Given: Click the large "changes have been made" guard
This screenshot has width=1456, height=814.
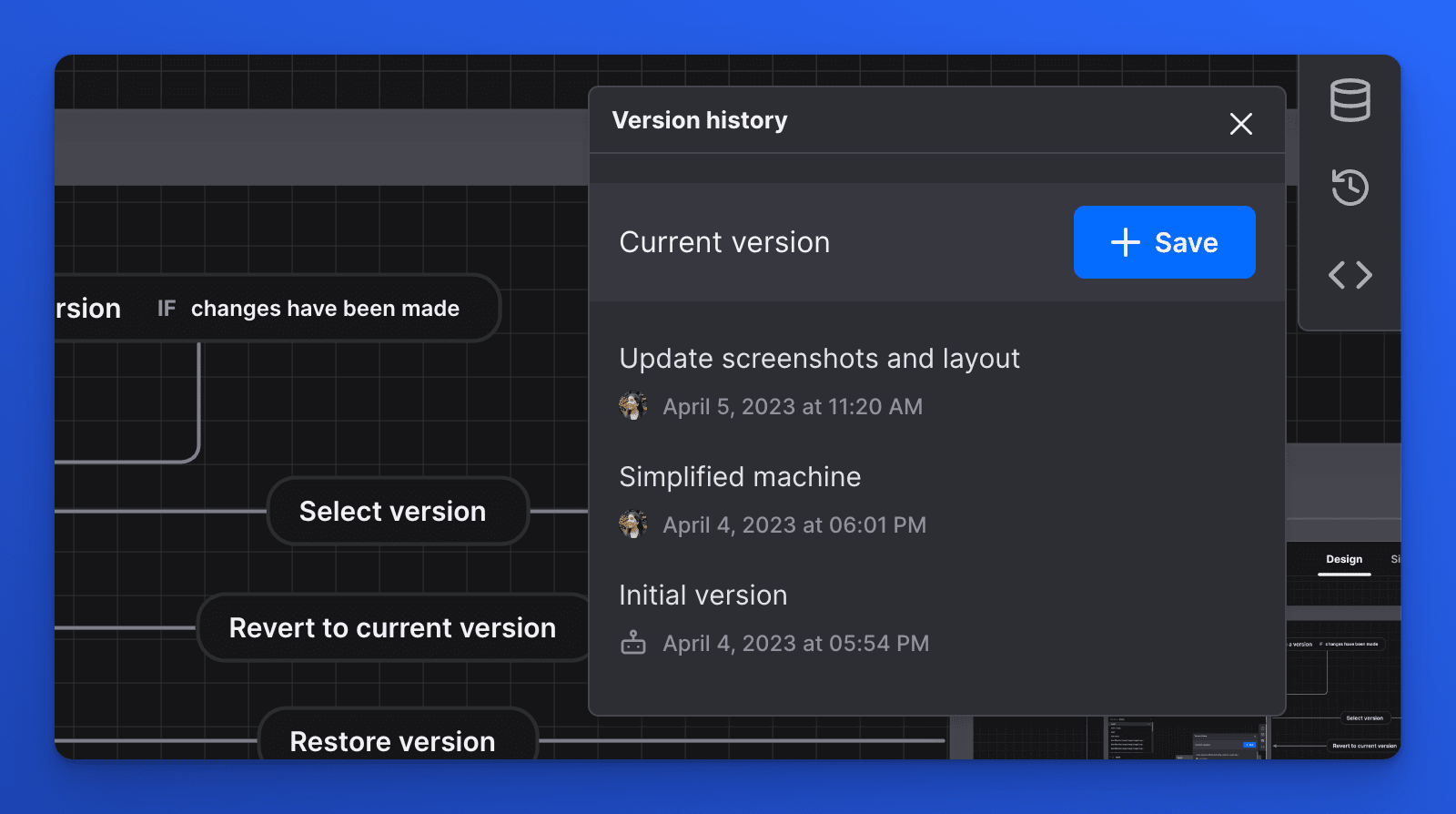Looking at the screenshot, I should [x=325, y=309].
